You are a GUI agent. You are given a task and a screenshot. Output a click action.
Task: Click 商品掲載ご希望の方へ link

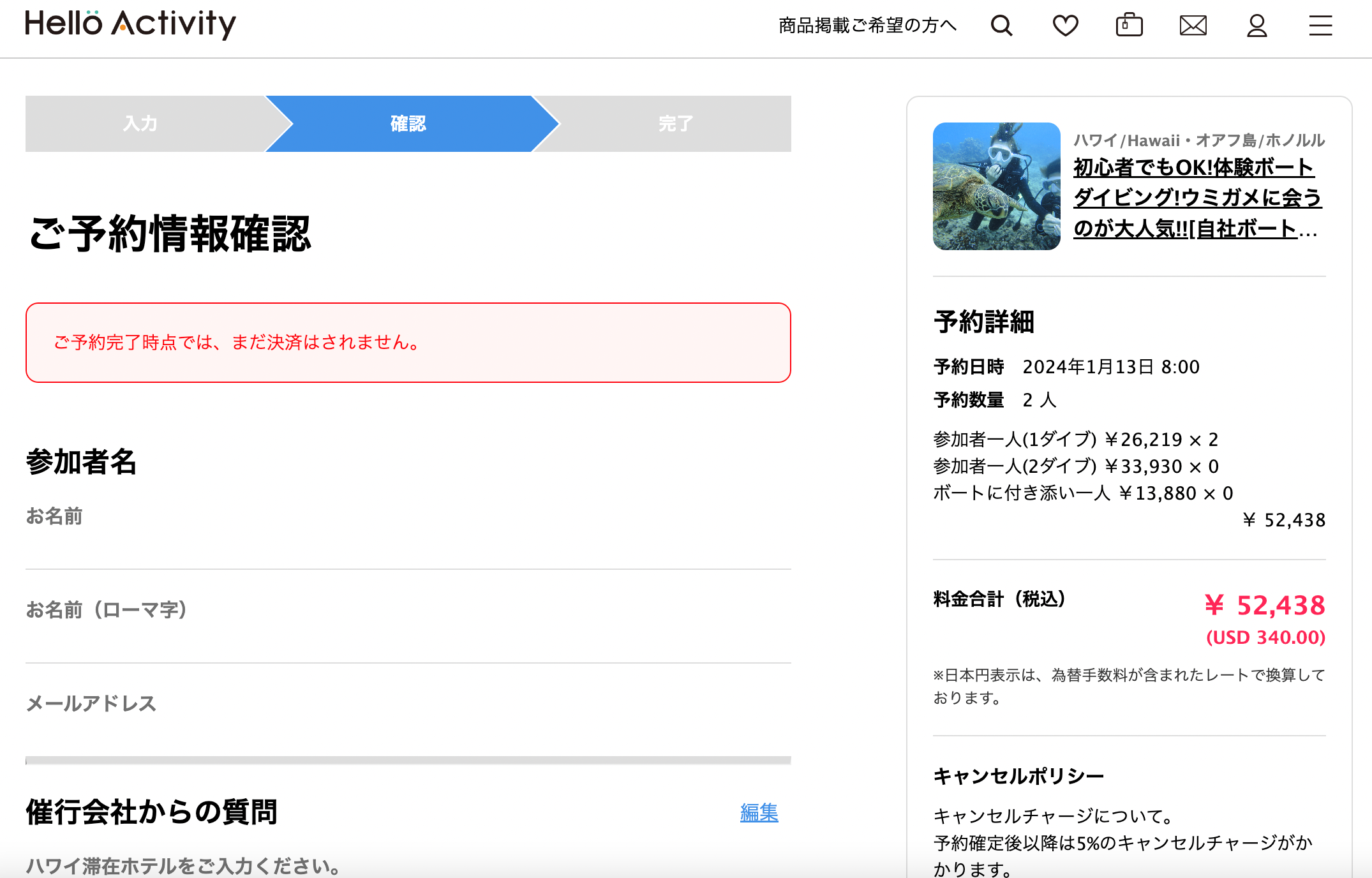pos(867,26)
